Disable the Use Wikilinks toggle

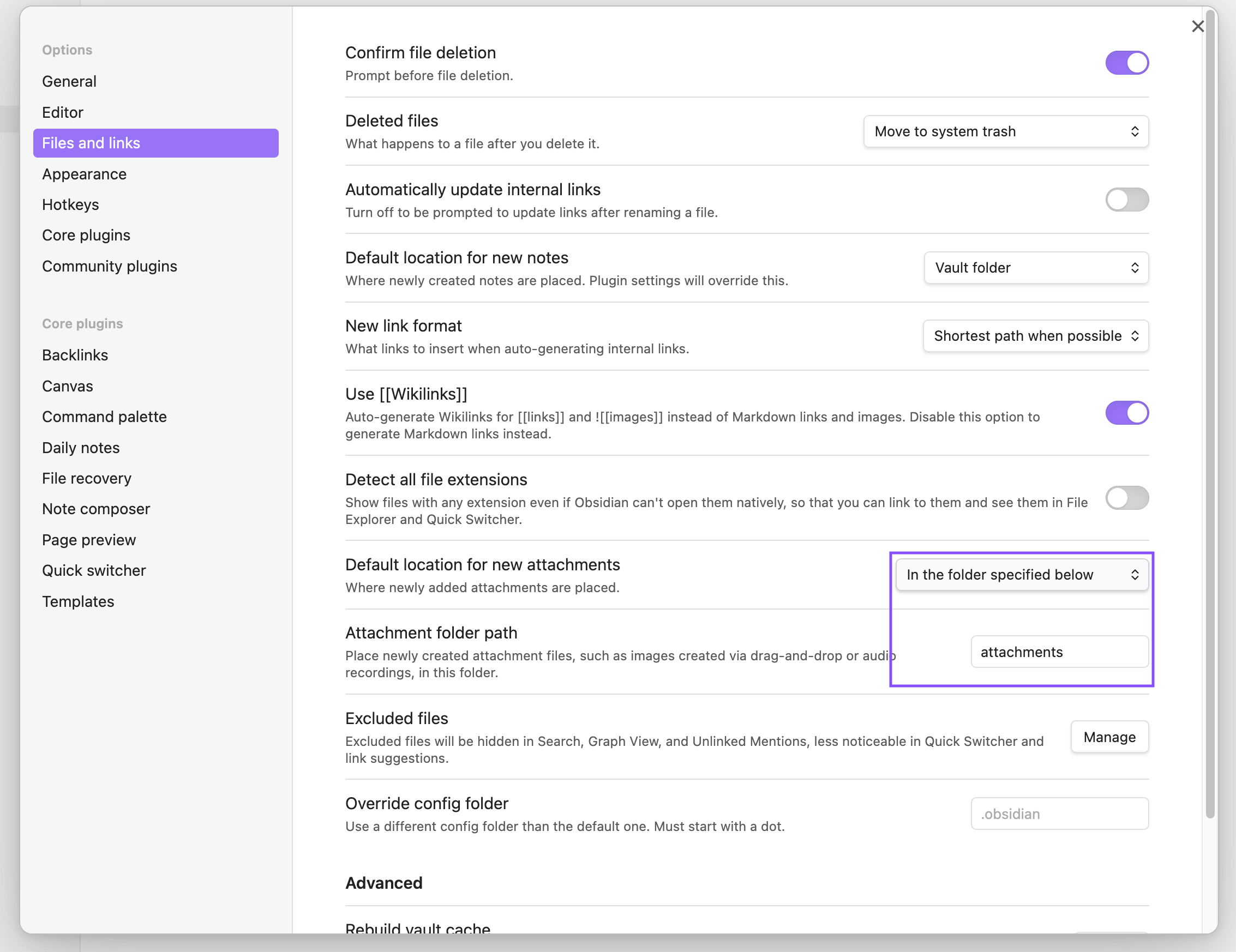pyautogui.click(x=1126, y=413)
